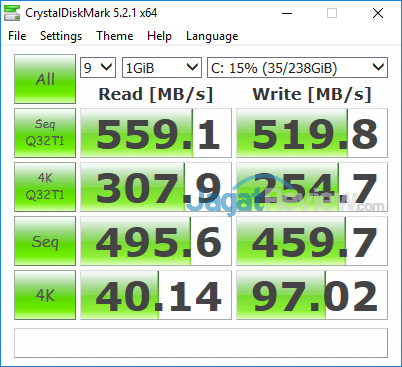Expand the drive C: 15% dropdown
Viewport: 402px width, 367px height.
[297, 68]
